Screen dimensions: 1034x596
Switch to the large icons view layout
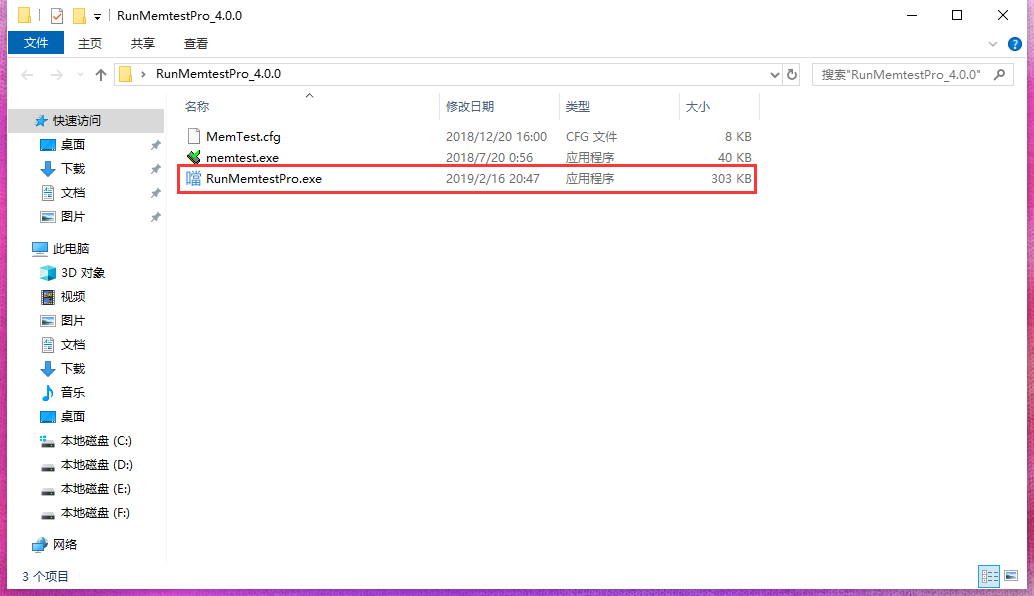(x=1011, y=576)
